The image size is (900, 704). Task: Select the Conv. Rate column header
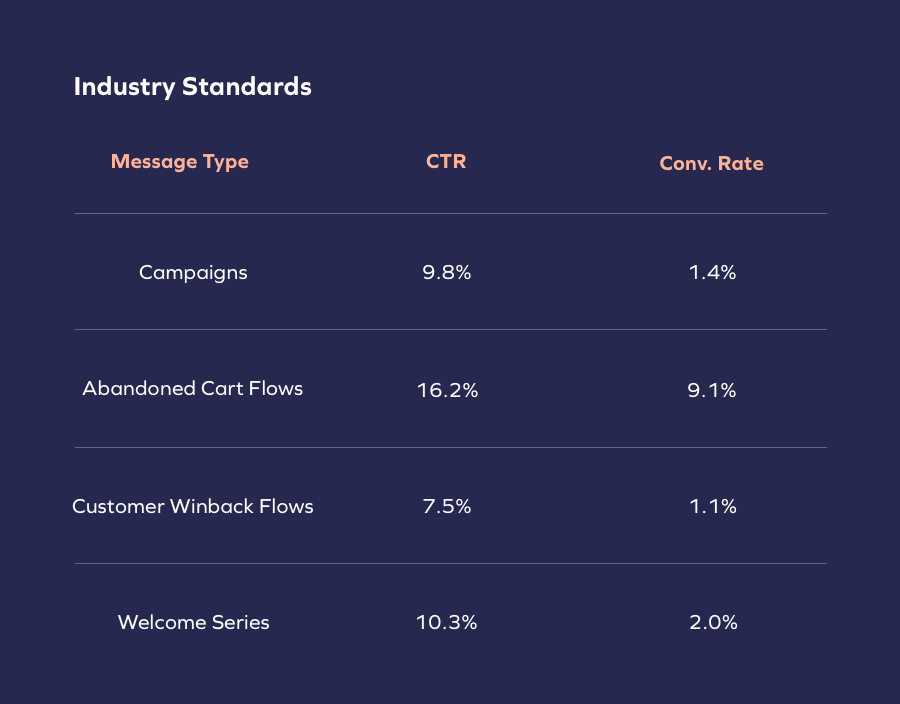(x=711, y=164)
